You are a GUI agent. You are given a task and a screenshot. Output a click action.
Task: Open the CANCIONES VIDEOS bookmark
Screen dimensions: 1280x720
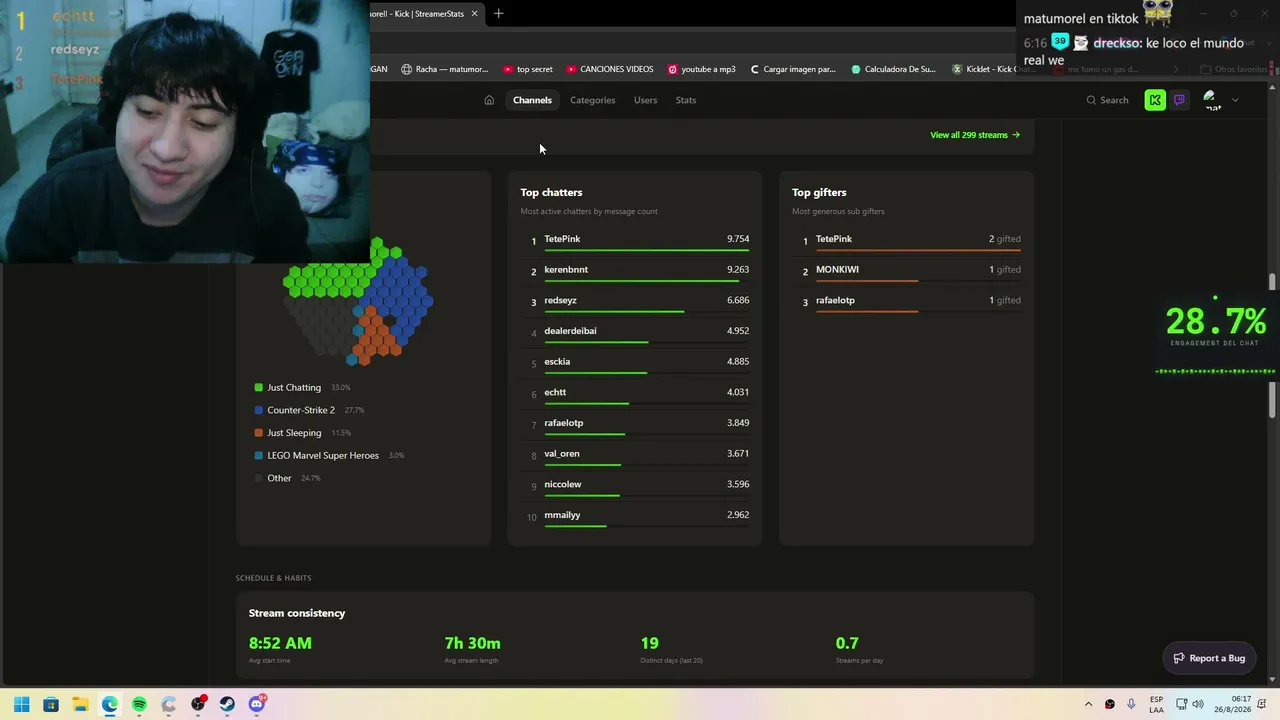click(610, 69)
